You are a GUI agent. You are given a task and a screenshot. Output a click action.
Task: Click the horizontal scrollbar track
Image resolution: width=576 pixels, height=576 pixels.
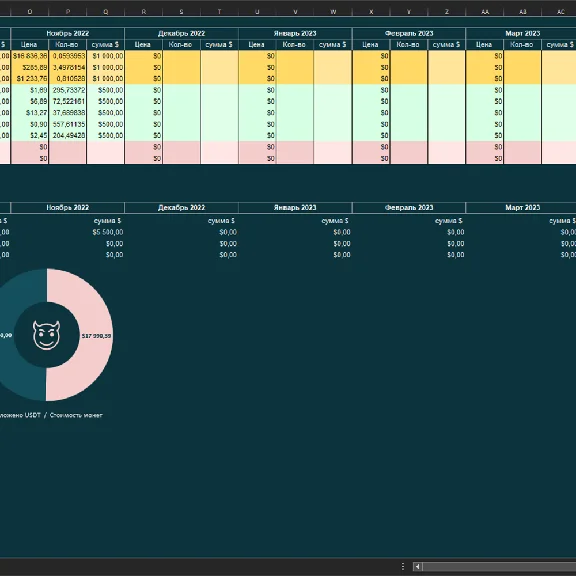tap(499, 567)
